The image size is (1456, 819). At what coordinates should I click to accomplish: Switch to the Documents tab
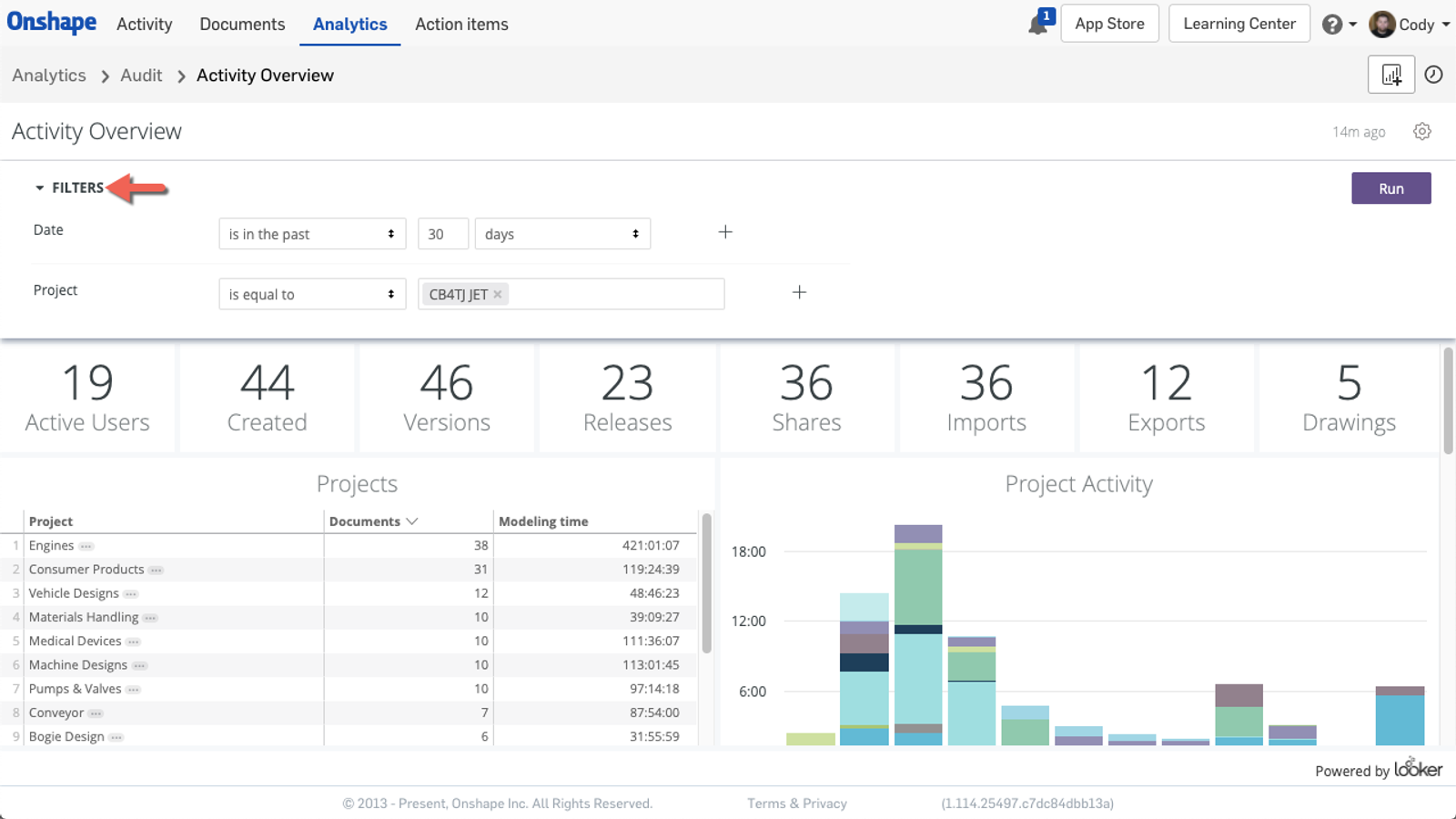tap(241, 25)
